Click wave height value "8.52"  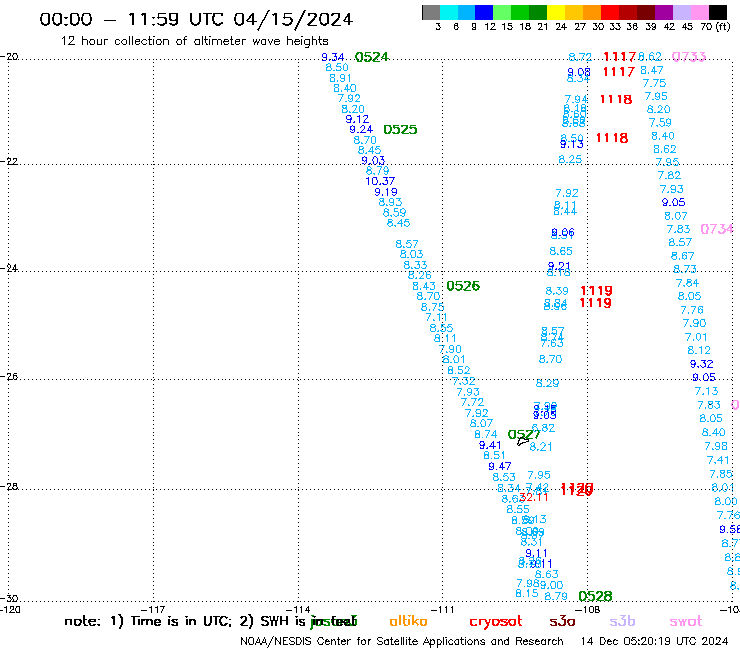pyautogui.click(x=459, y=370)
